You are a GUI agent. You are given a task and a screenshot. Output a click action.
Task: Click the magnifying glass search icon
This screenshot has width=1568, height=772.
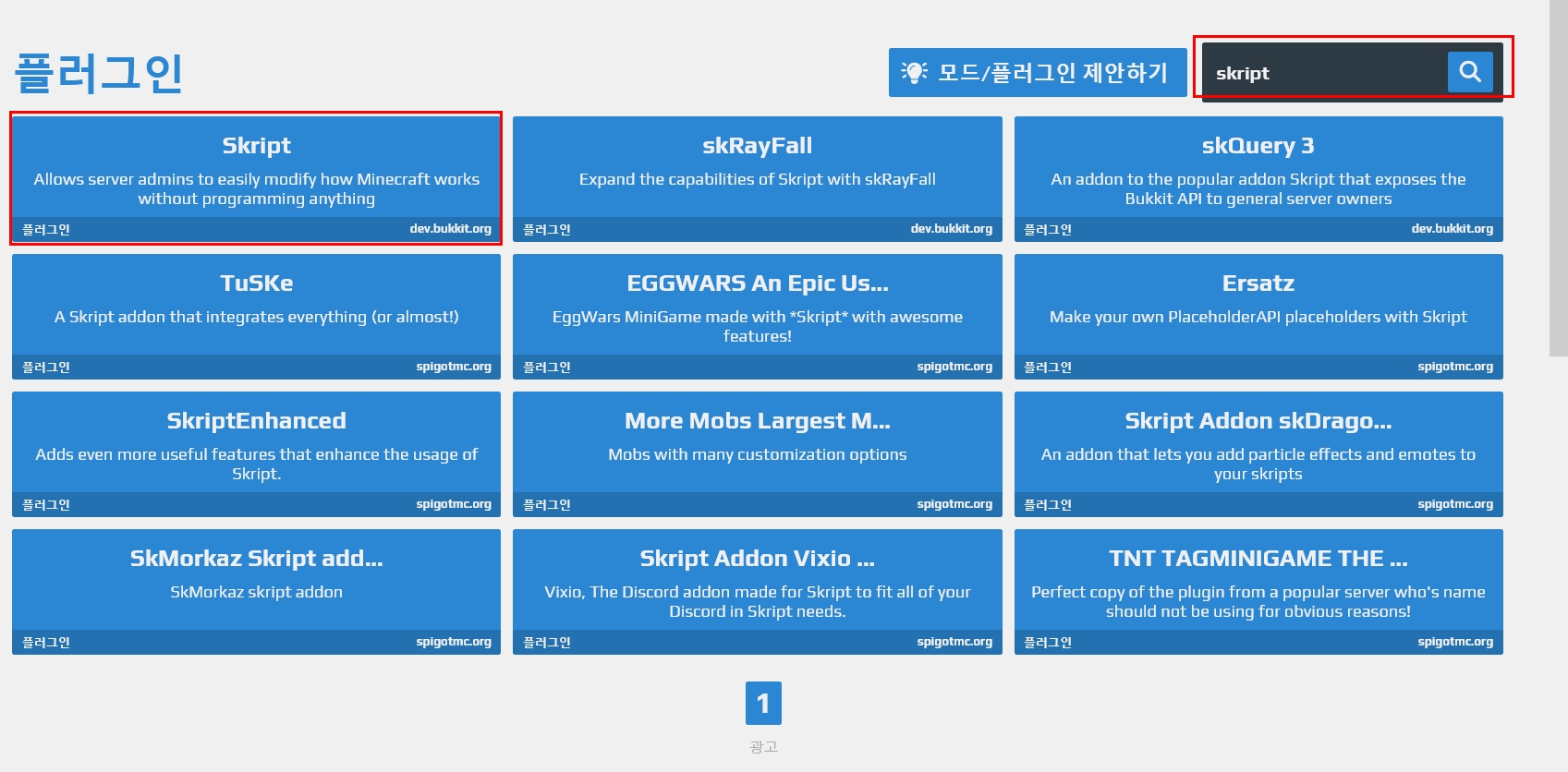pyautogui.click(x=1470, y=72)
